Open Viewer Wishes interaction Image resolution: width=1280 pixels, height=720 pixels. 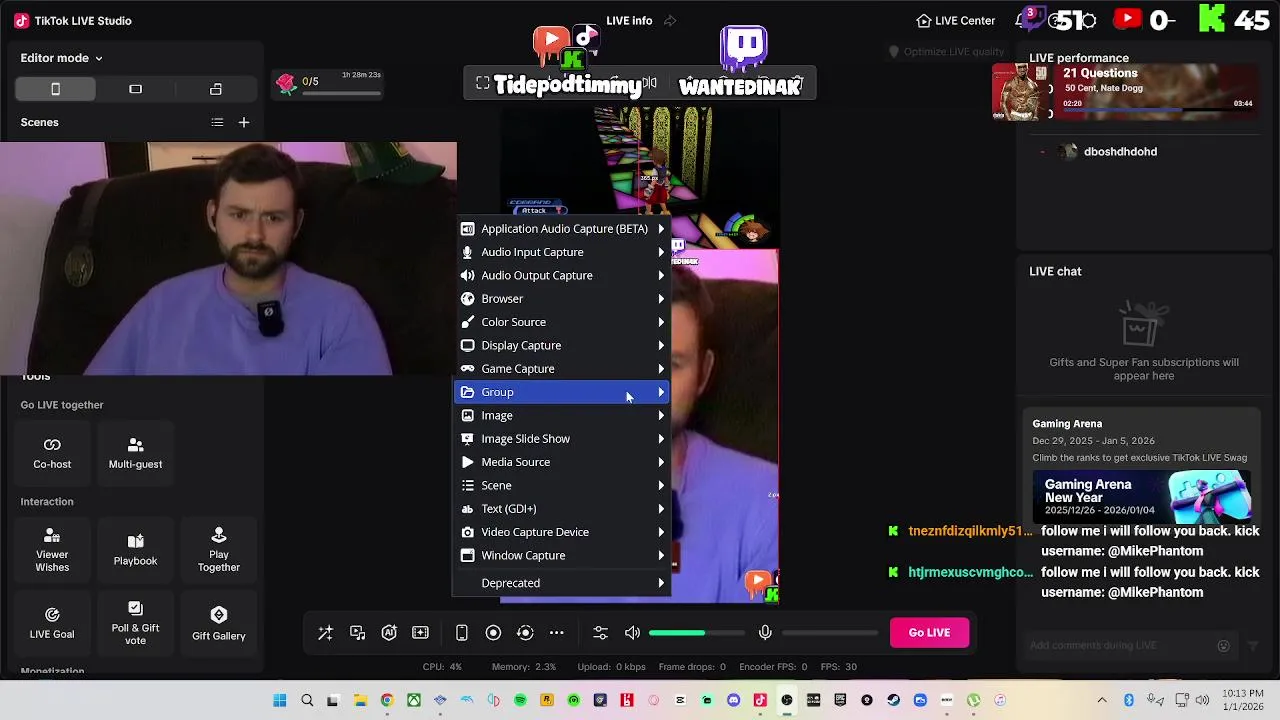click(x=52, y=550)
